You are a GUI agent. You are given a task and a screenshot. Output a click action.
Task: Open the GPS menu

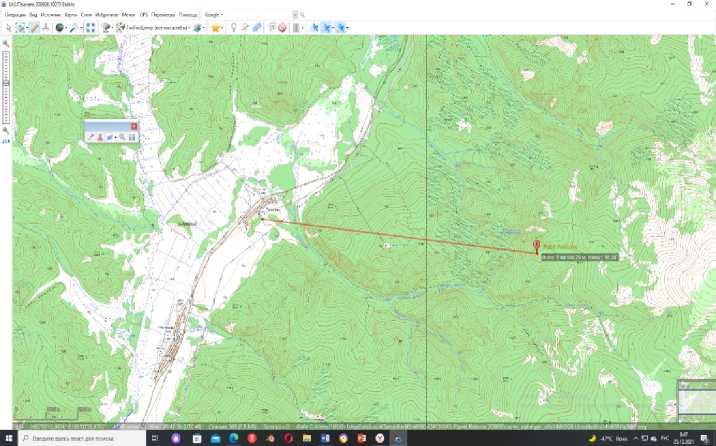[x=144, y=15]
